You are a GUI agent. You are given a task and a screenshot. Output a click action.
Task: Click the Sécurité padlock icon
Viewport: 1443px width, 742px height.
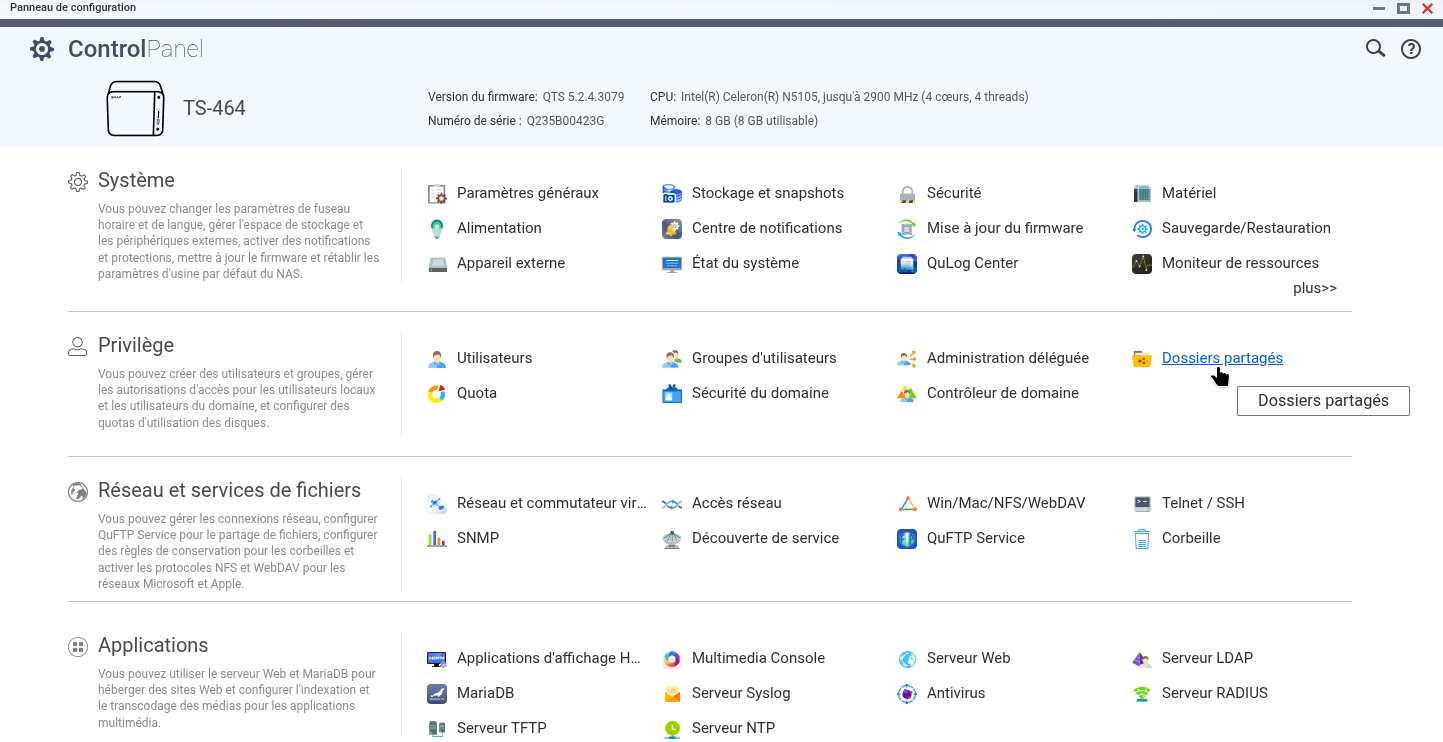[907, 193]
